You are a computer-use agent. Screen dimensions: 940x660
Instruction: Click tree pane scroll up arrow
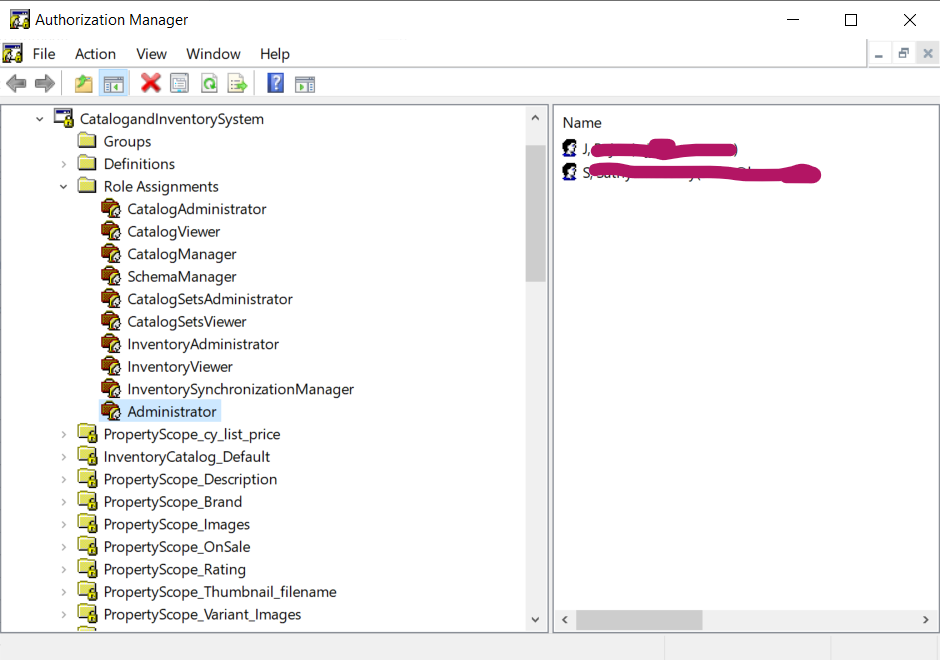[535, 118]
